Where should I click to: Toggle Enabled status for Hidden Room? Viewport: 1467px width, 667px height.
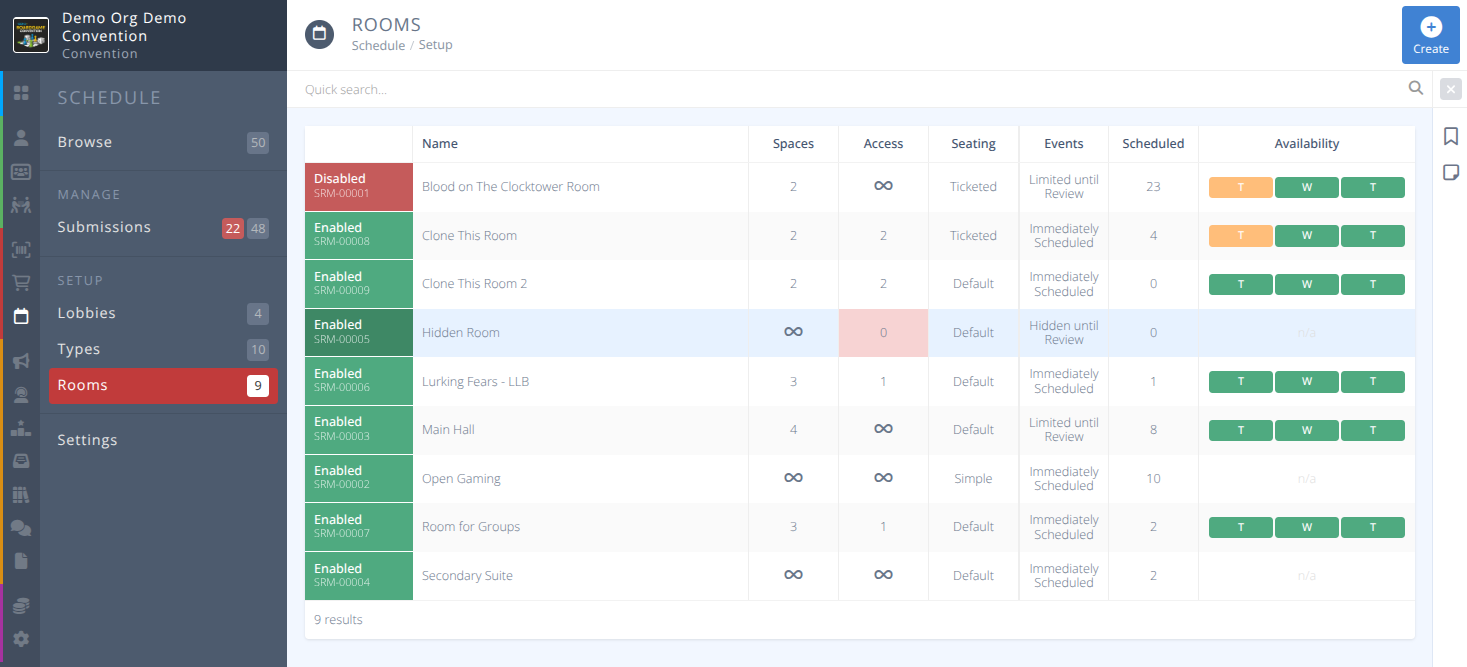pos(358,332)
